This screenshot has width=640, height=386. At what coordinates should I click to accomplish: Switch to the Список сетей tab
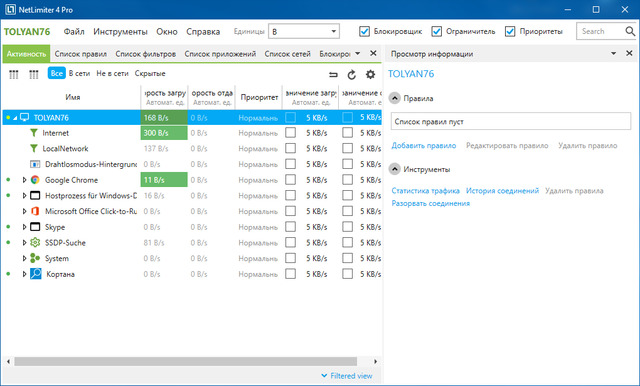coord(287,54)
